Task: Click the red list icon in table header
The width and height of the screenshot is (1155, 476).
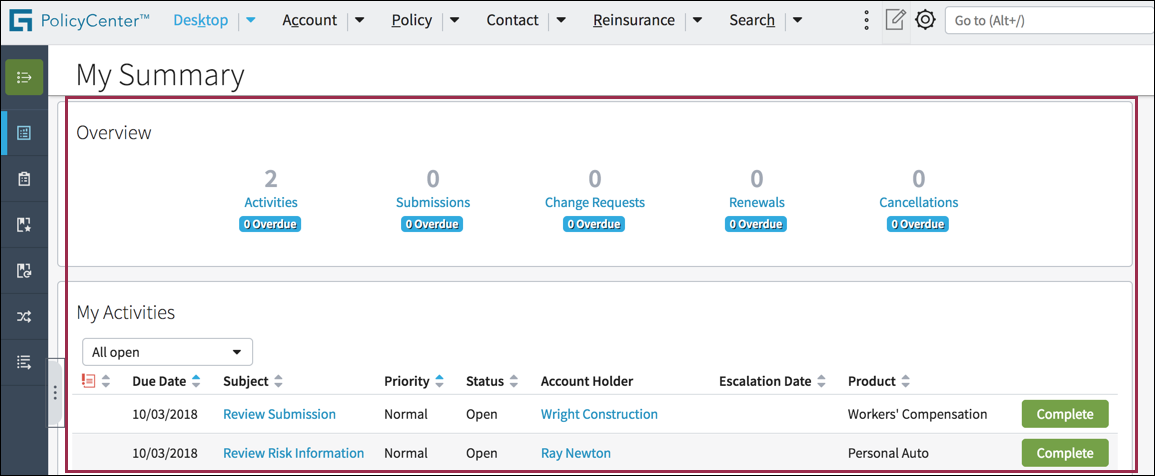Action: pyautogui.click(x=89, y=381)
